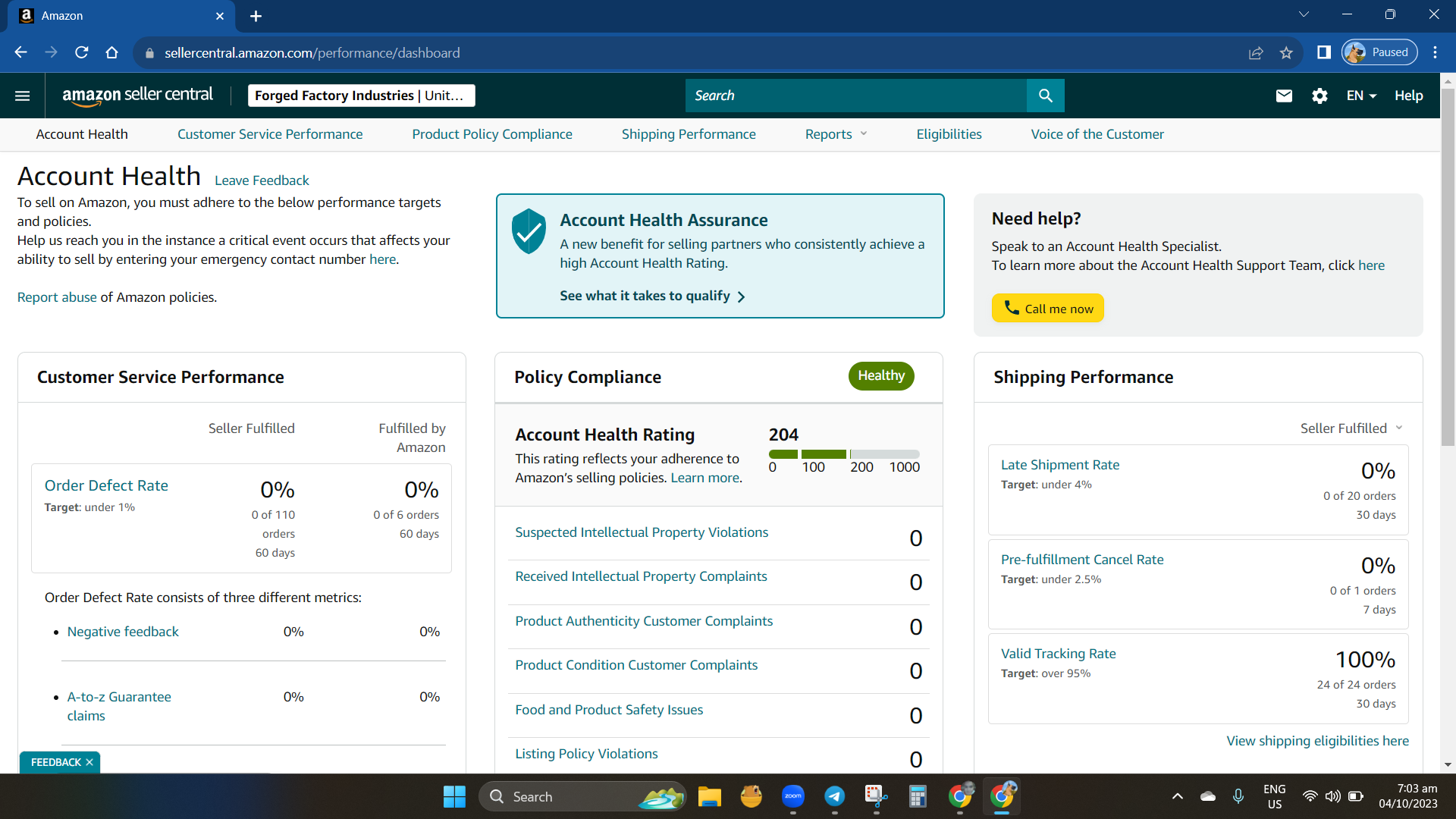
Task: Expand the Reports dropdown menu
Action: click(836, 134)
